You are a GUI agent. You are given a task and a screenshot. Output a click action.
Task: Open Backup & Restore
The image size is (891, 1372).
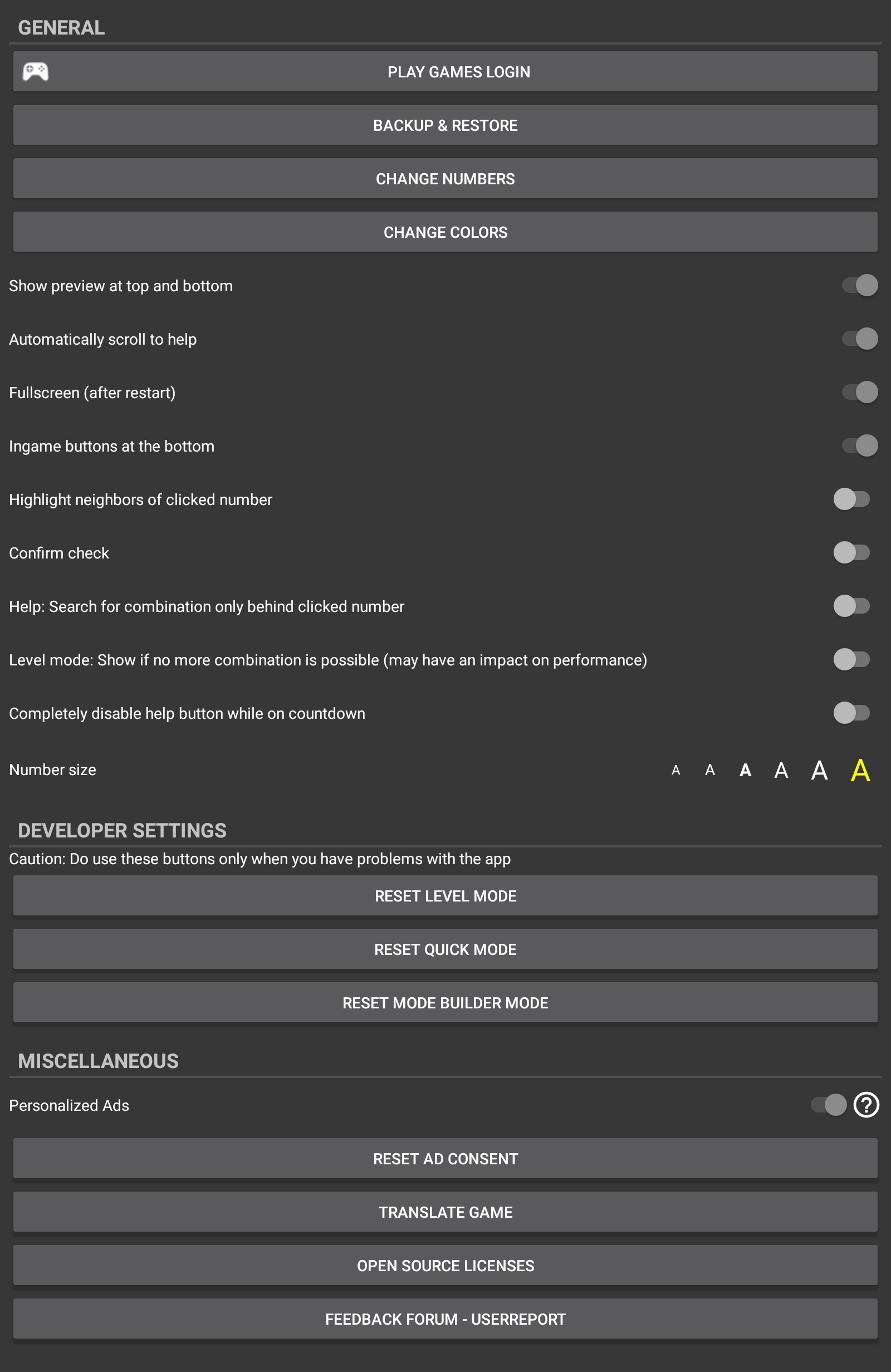445,125
